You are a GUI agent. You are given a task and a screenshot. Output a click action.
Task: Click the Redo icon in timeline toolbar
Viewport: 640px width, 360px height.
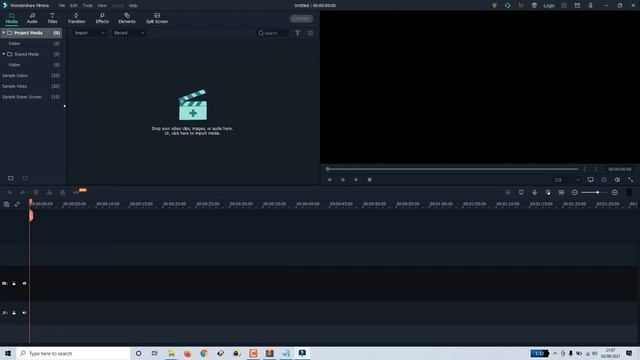[x=22, y=192]
